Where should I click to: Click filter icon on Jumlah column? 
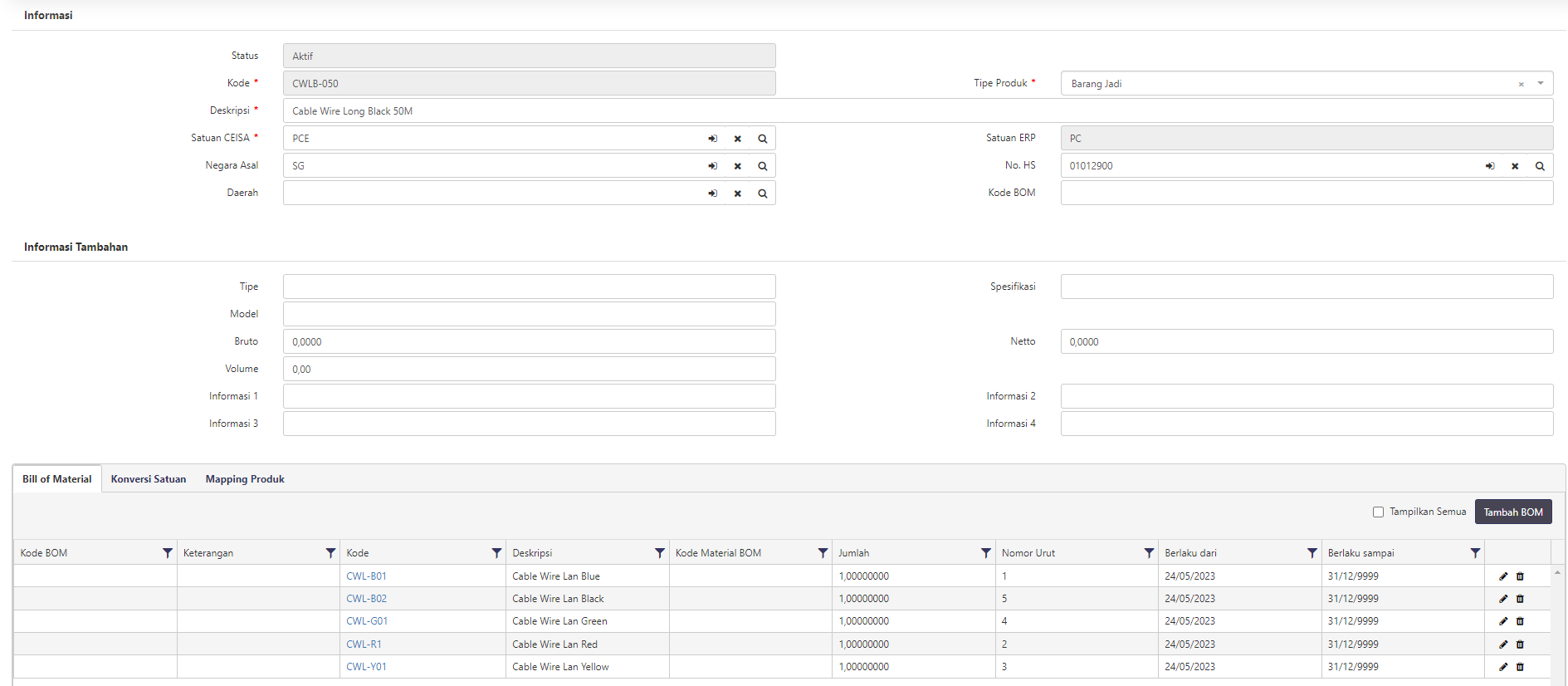pos(985,553)
